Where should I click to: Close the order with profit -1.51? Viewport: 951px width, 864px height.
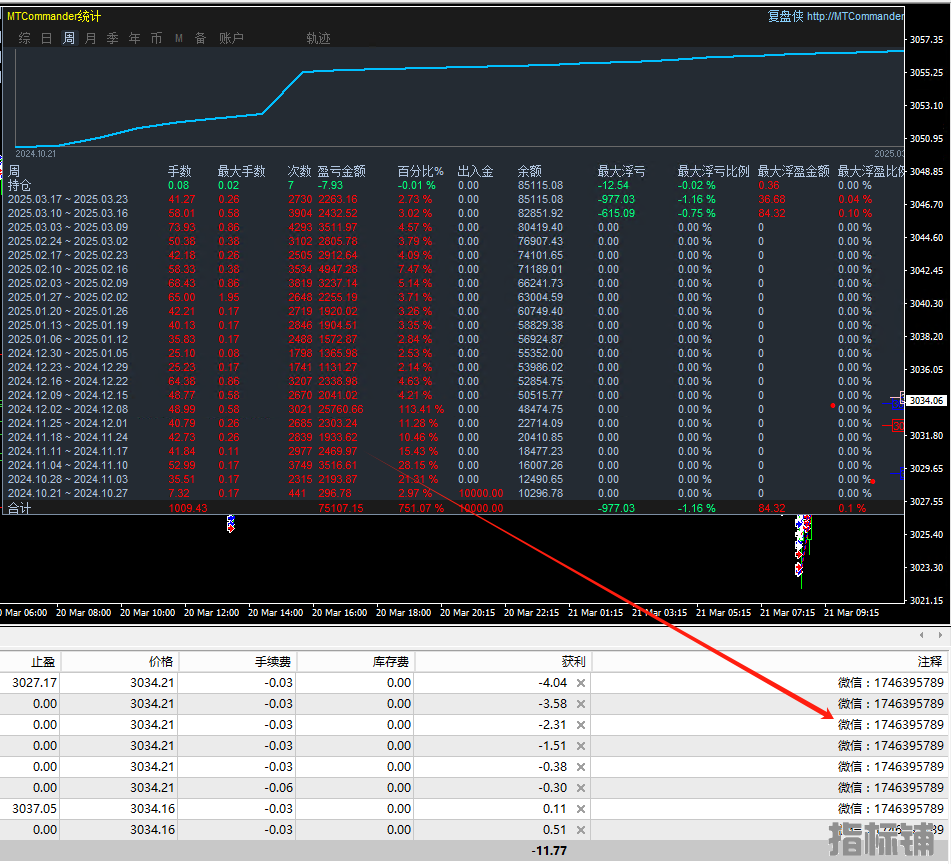580,746
